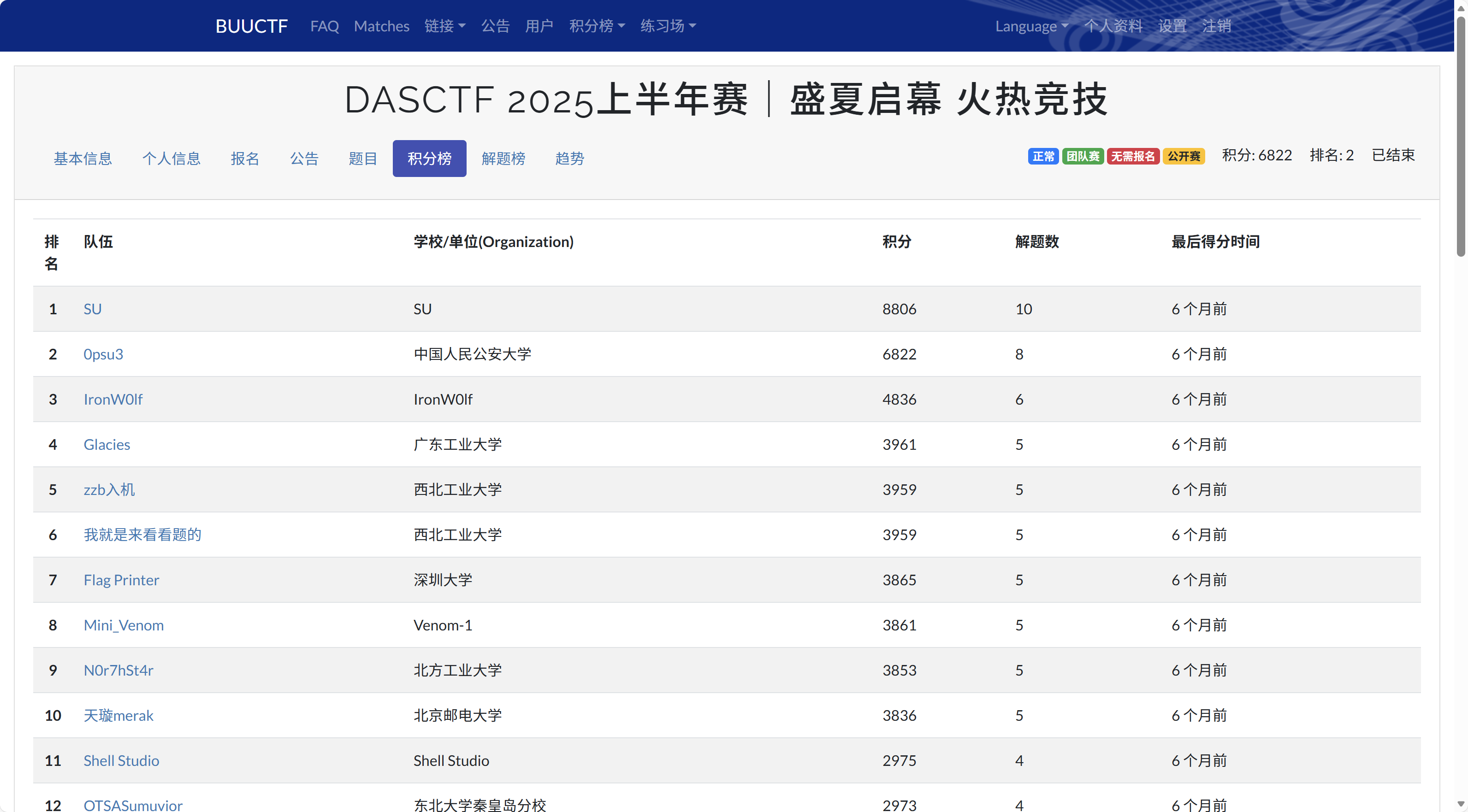The height and width of the screenshot is (812, 1468).
Task: Open team OTSASumuvior link
Action: tap(133, 805)
